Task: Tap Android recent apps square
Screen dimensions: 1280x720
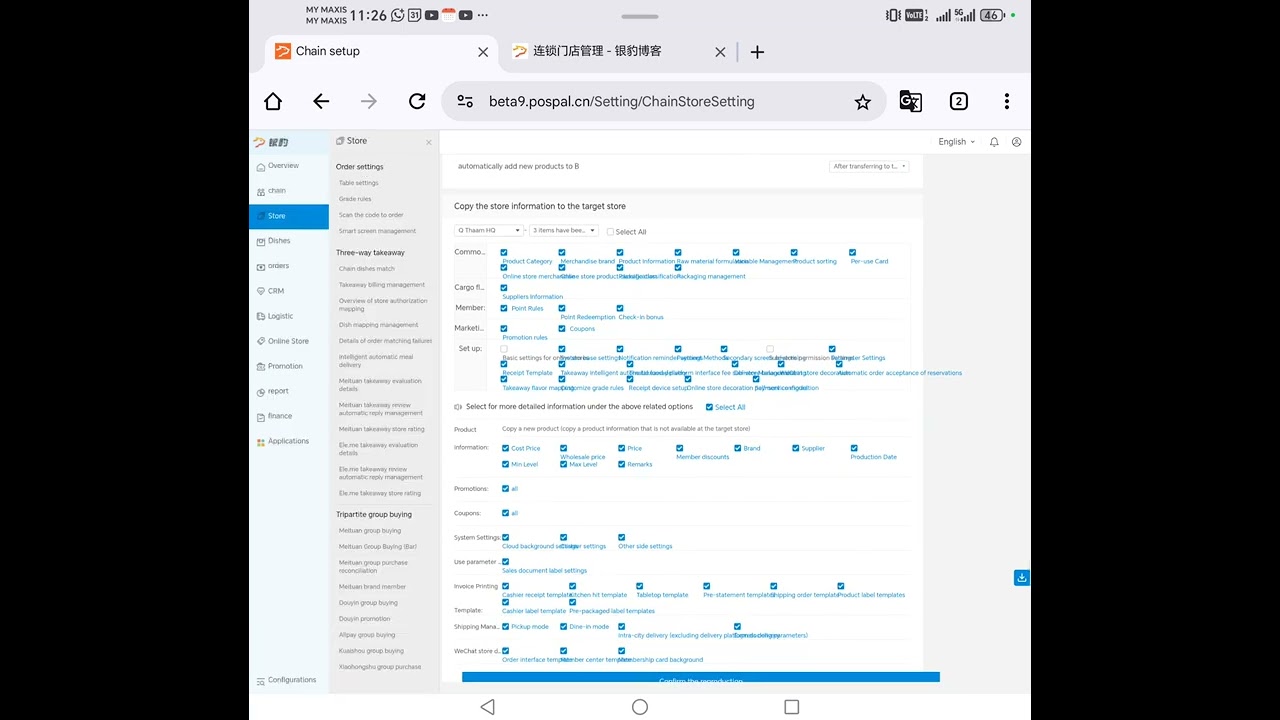Action: (792, 707)
